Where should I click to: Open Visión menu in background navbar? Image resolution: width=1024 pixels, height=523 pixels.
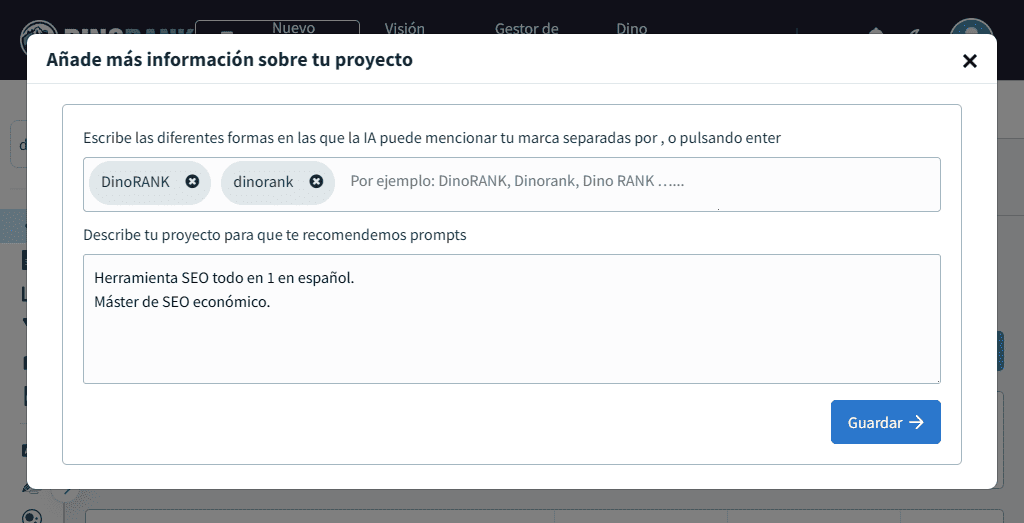(404, 28)
